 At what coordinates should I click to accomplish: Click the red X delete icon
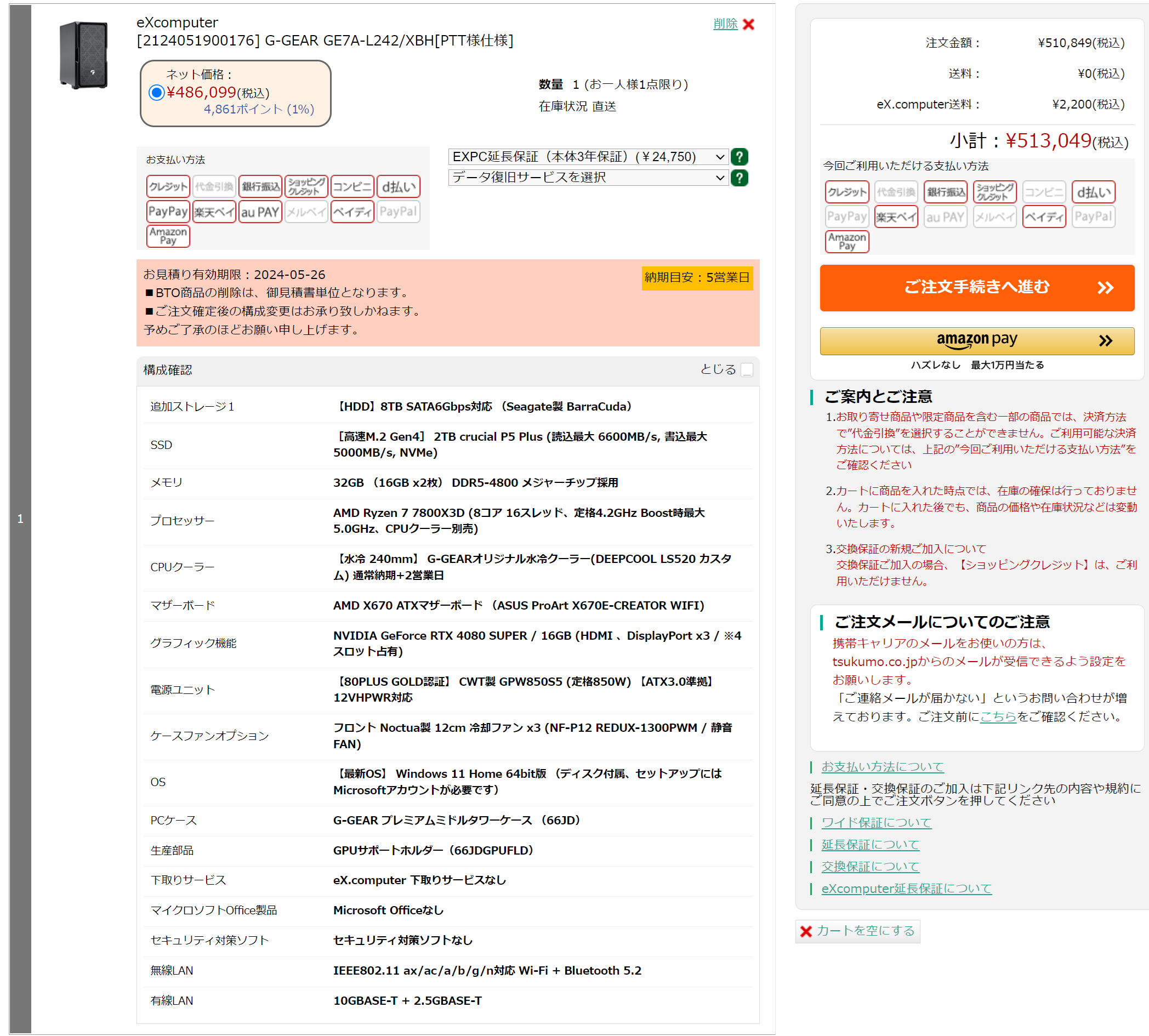pos(748,24)
